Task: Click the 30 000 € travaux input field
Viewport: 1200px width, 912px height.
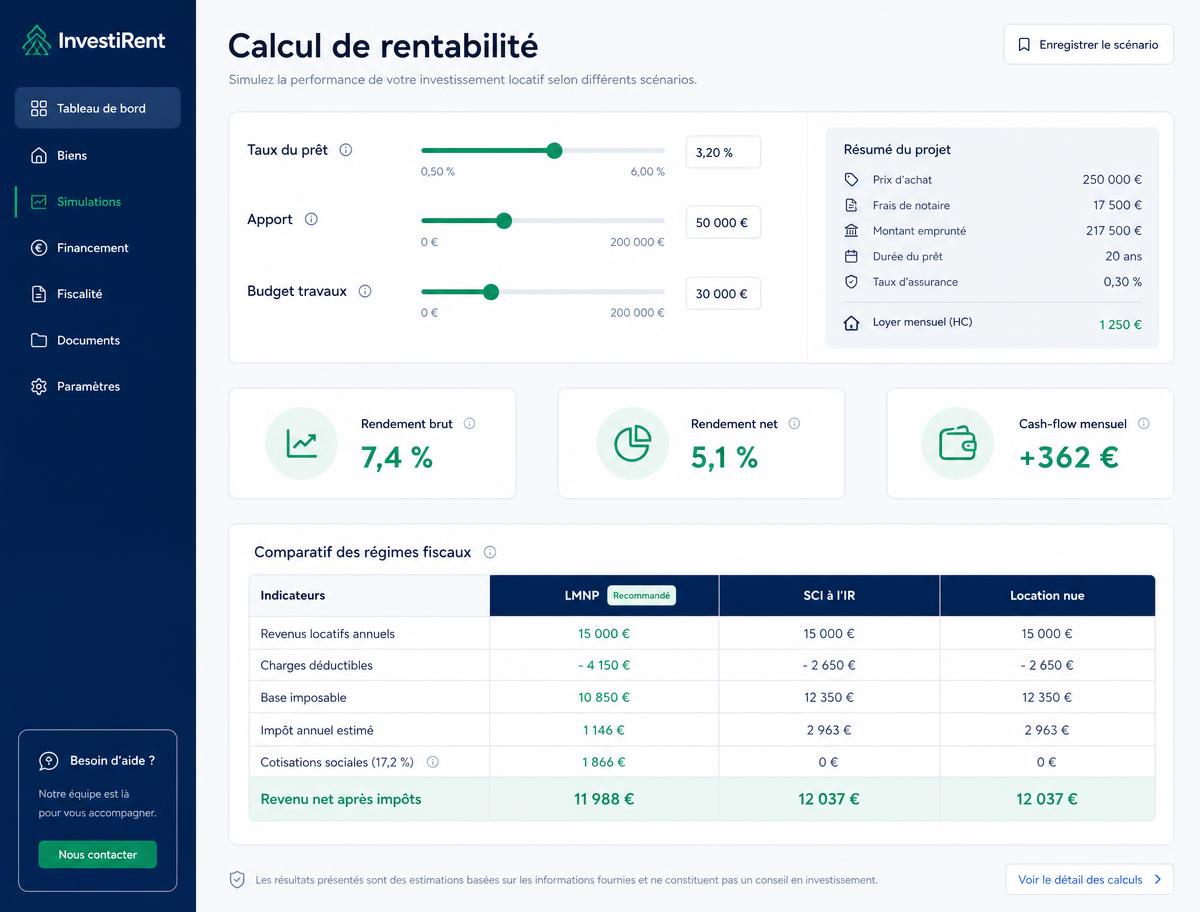Action: tap(723, 293)
